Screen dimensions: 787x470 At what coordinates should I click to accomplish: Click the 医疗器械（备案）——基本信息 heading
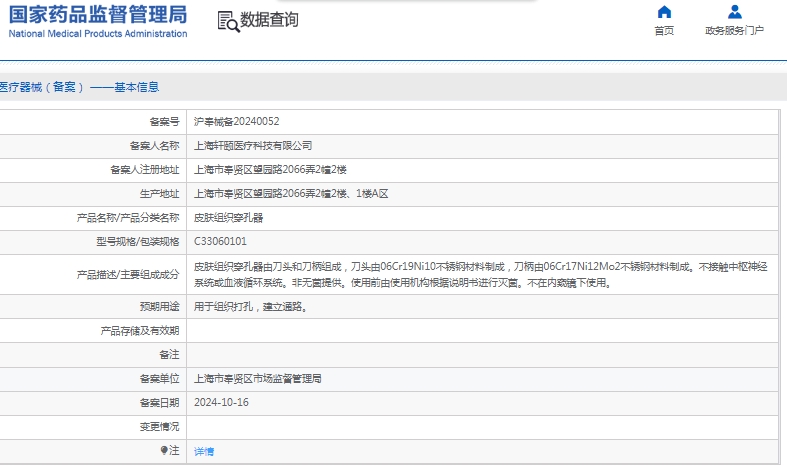coord(79,87)
